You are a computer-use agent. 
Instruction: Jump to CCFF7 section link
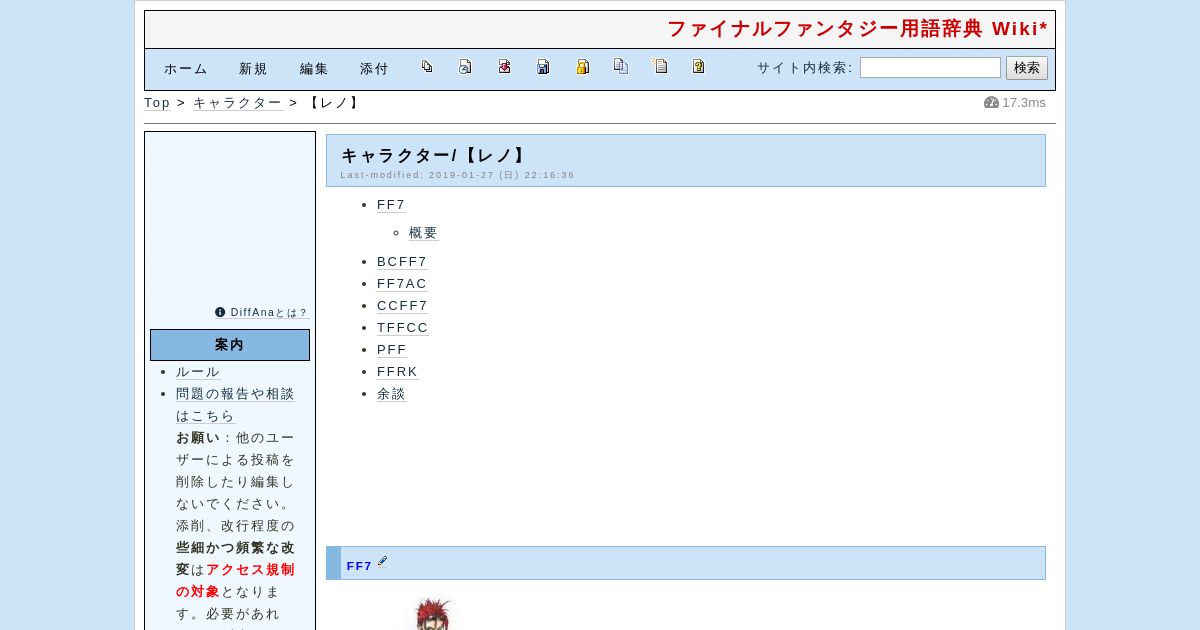tap(402, 306)
